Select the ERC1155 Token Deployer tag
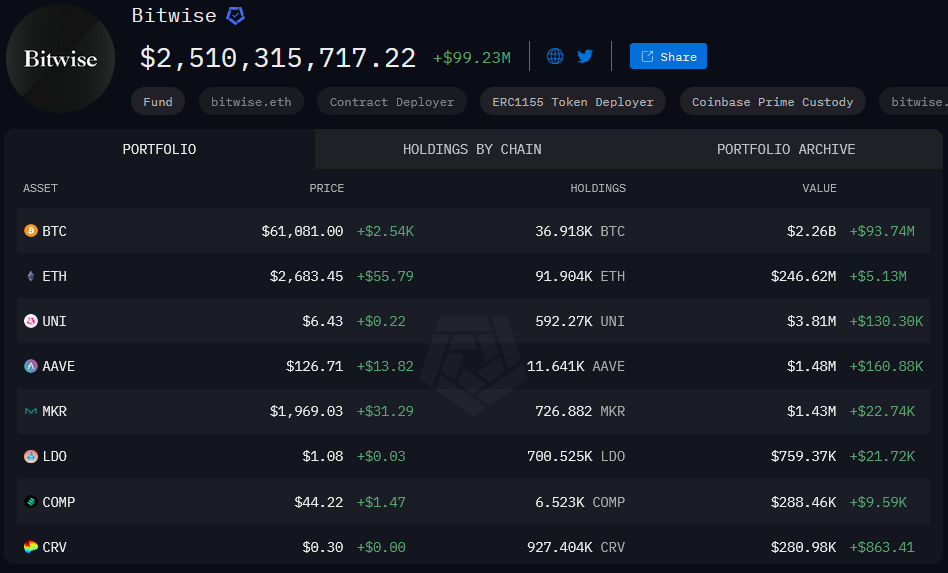This screenshot has height=573, width=948. [573, 102]
